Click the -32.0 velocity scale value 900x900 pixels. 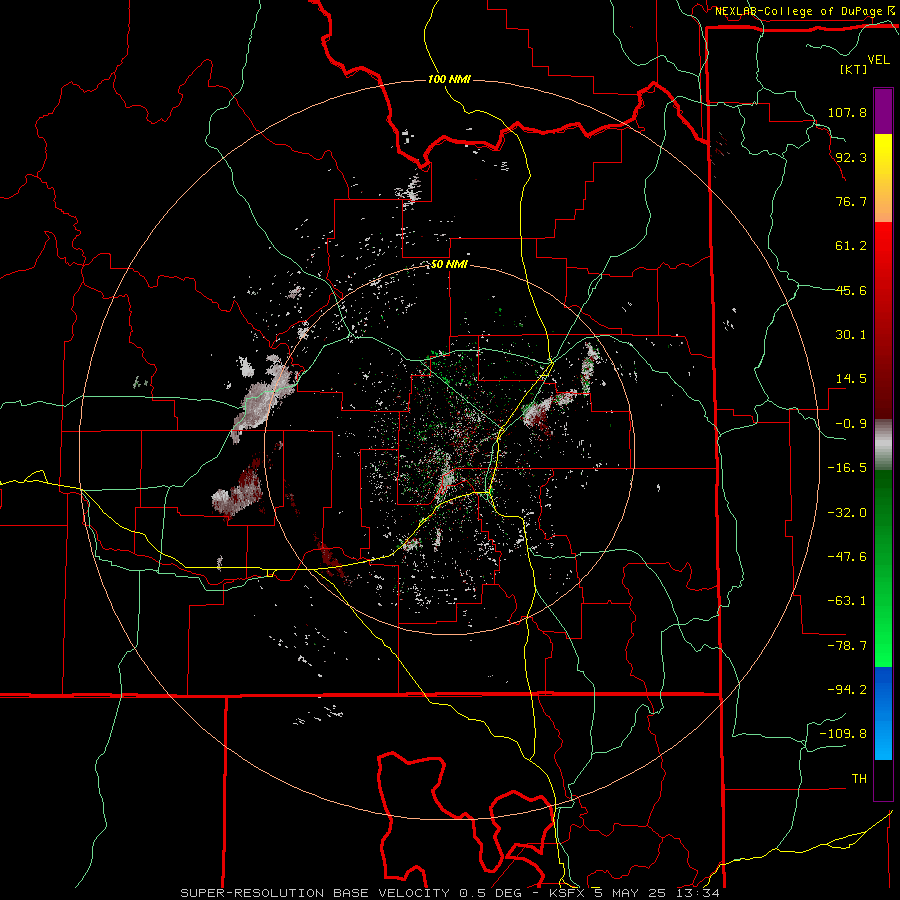pos(847,513)
